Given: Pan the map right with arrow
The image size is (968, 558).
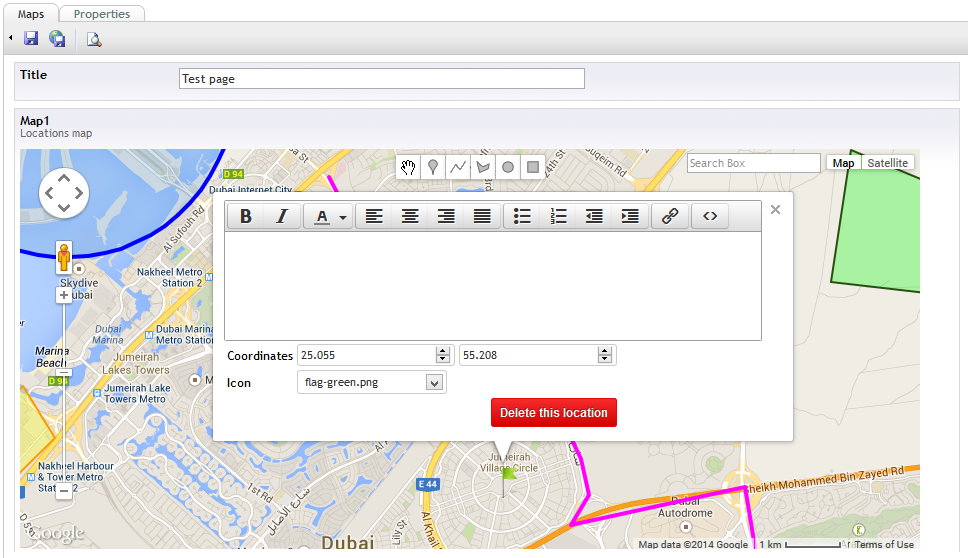Looking at the screenshot, I should (78, 193).
